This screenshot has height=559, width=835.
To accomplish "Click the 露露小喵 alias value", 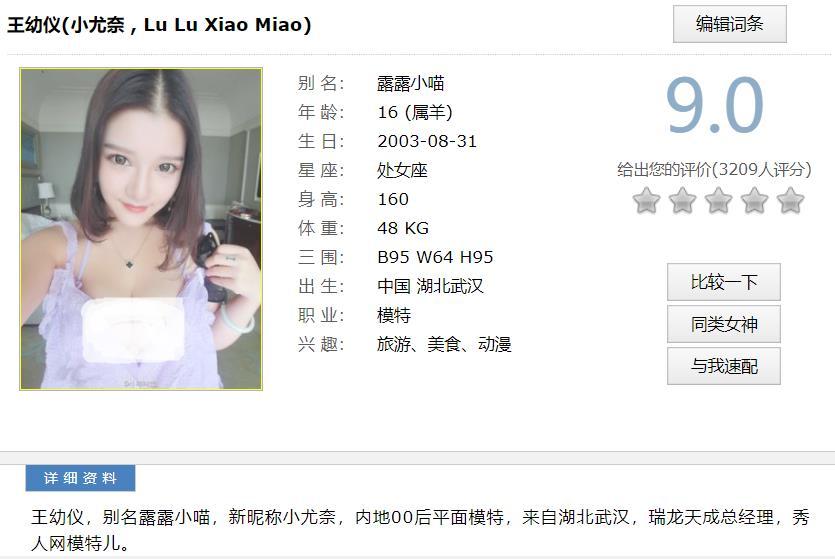I will coord(411,84).
